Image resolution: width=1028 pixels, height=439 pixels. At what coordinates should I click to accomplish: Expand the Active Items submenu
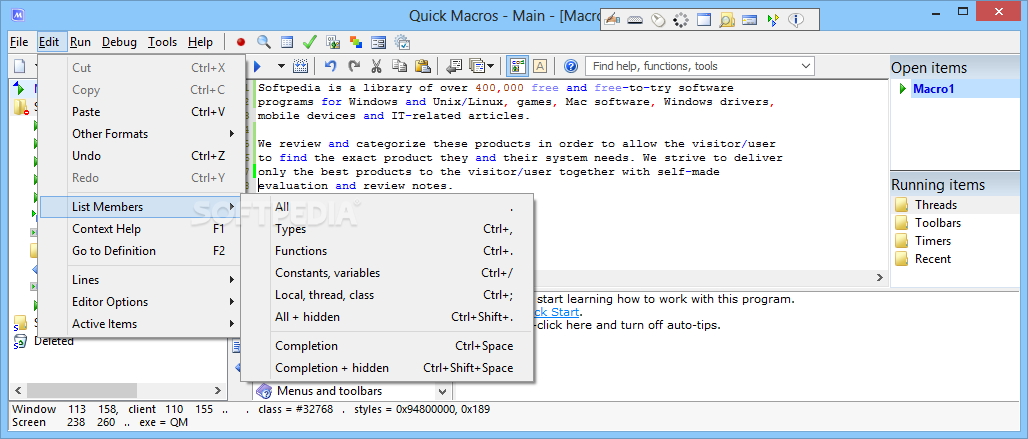139,324
